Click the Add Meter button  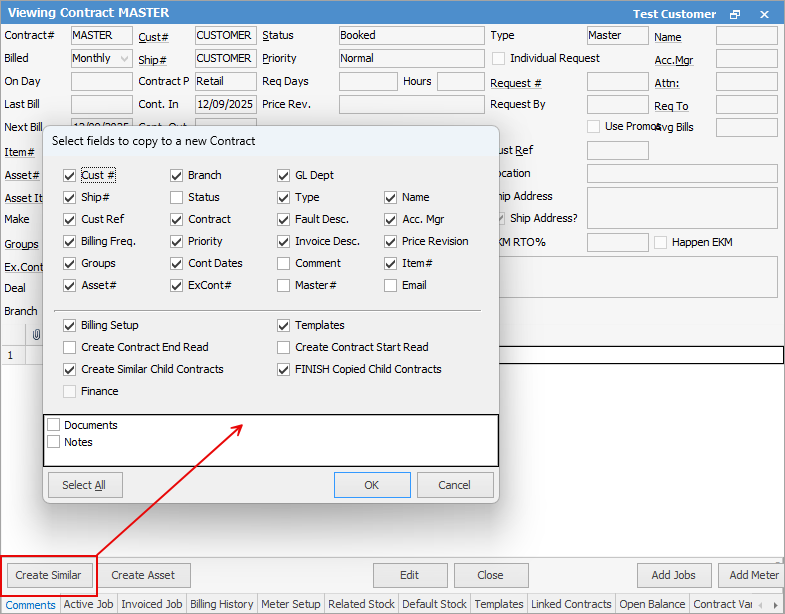[x=753, y=575]
